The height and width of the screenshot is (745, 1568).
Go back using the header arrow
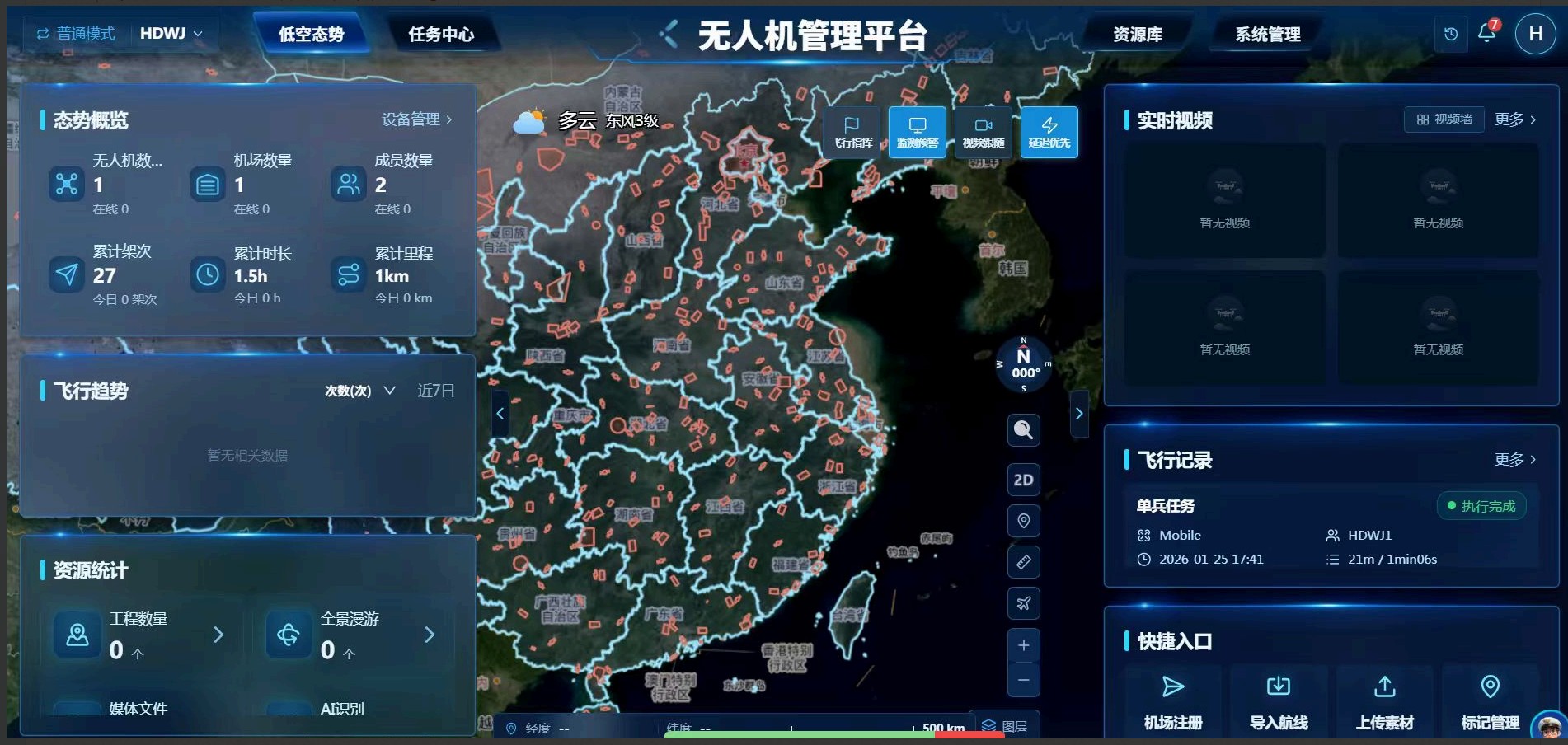pyautogui.click(x=669, y=34)
